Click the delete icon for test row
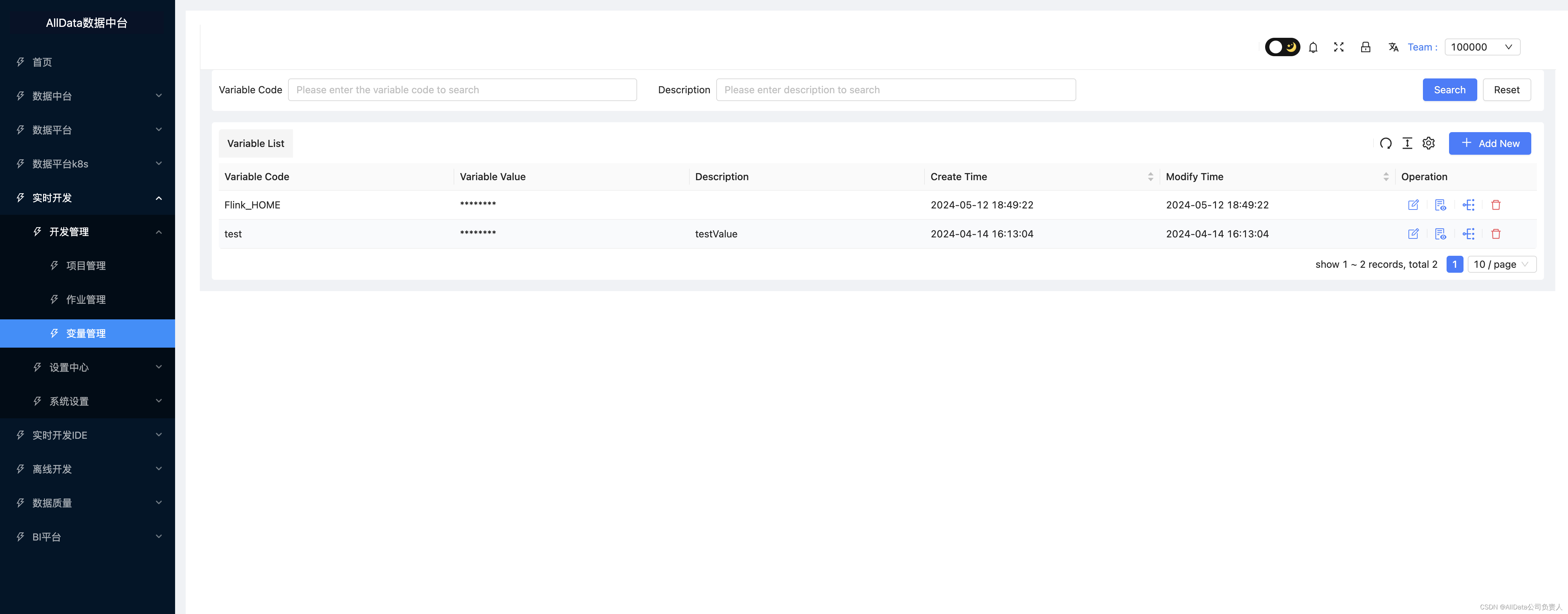 tap(1496, 234)
